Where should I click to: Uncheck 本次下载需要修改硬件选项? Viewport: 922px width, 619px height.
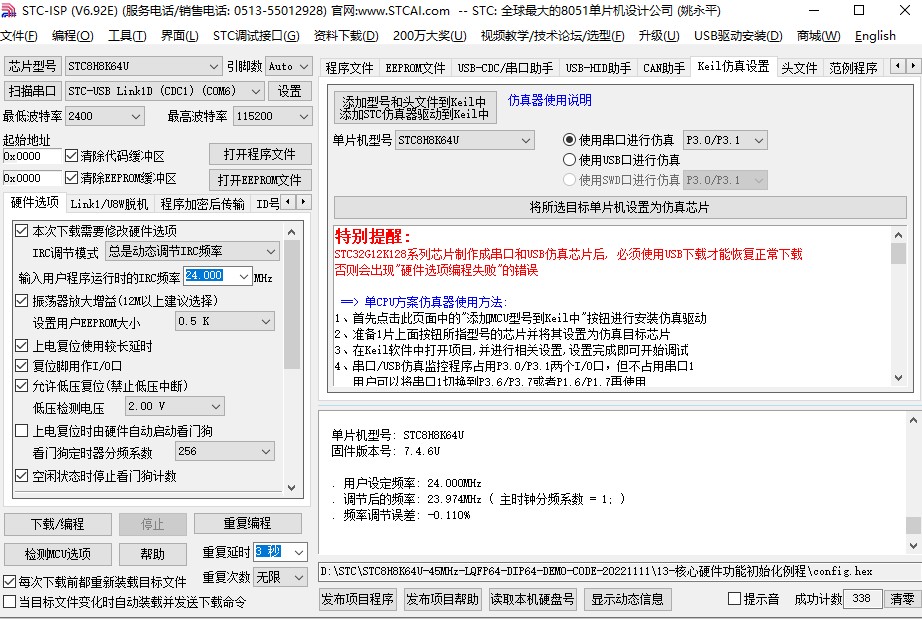[x=22, y=231]
